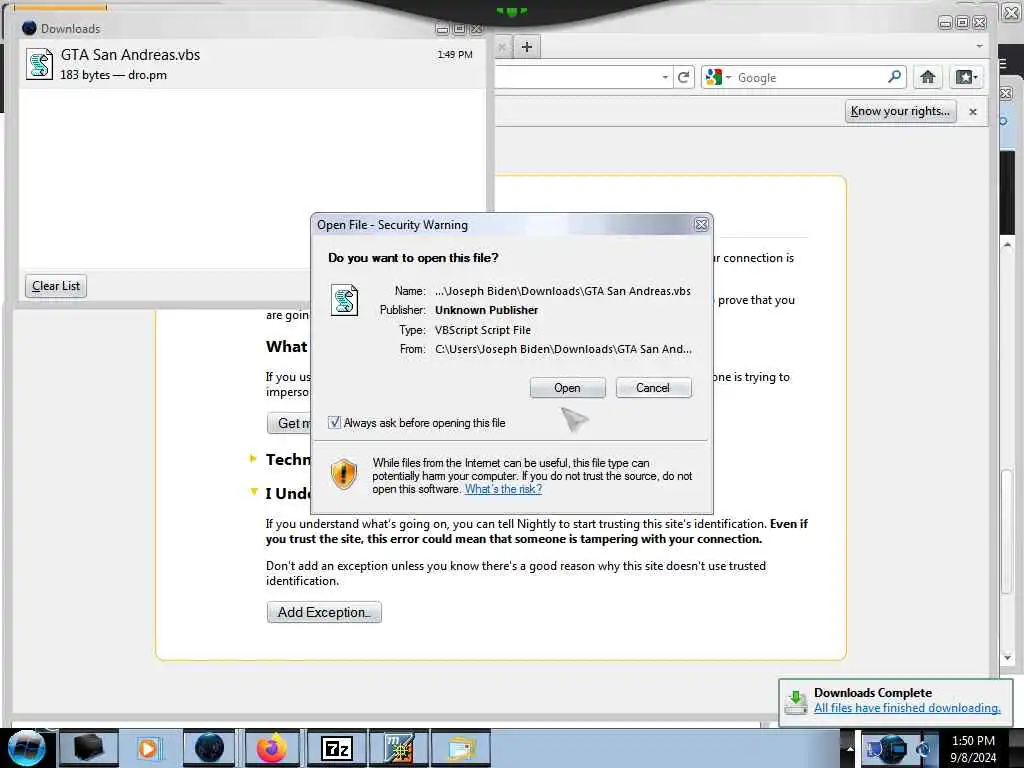The image size is (1024, 768).
Task: Click in the Google search field
Action: click(x=810, y=78)
